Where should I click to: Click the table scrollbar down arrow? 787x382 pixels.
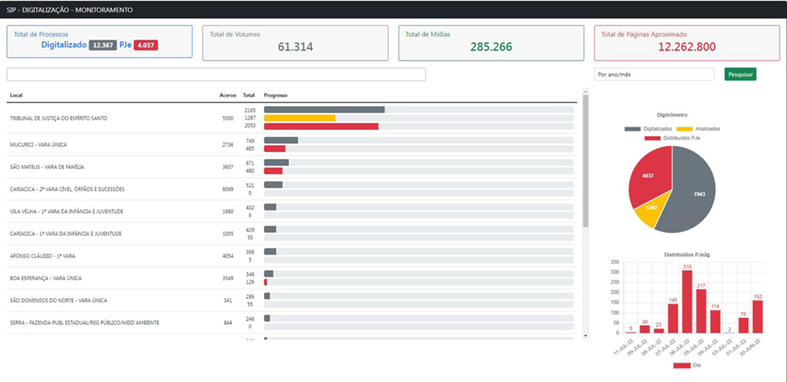pyautogui.click(x=585, y=335)
